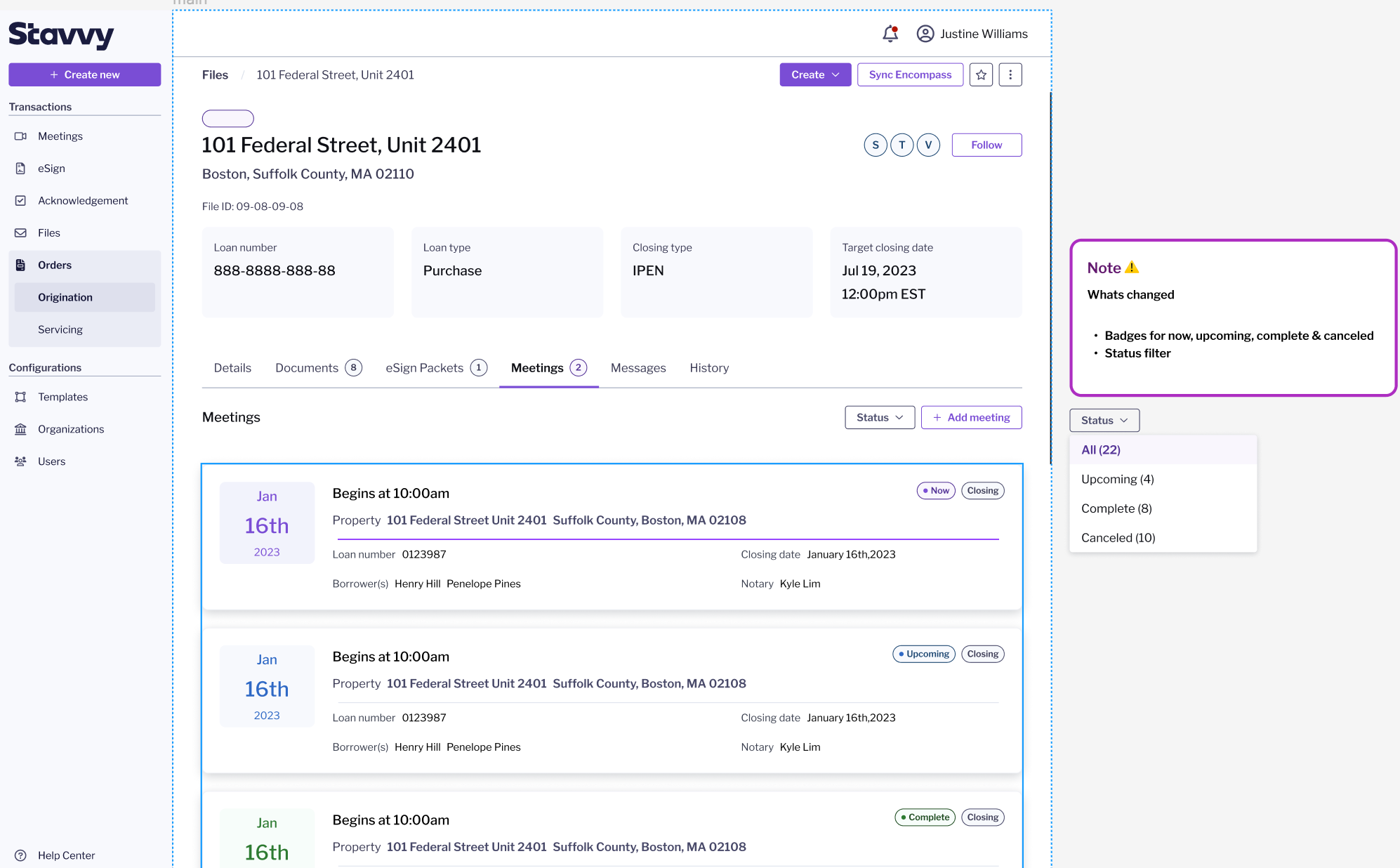This screenshot has width=1400, height=868.
Task: Go to Files breadcrumb link
Action: coord(215,74)
